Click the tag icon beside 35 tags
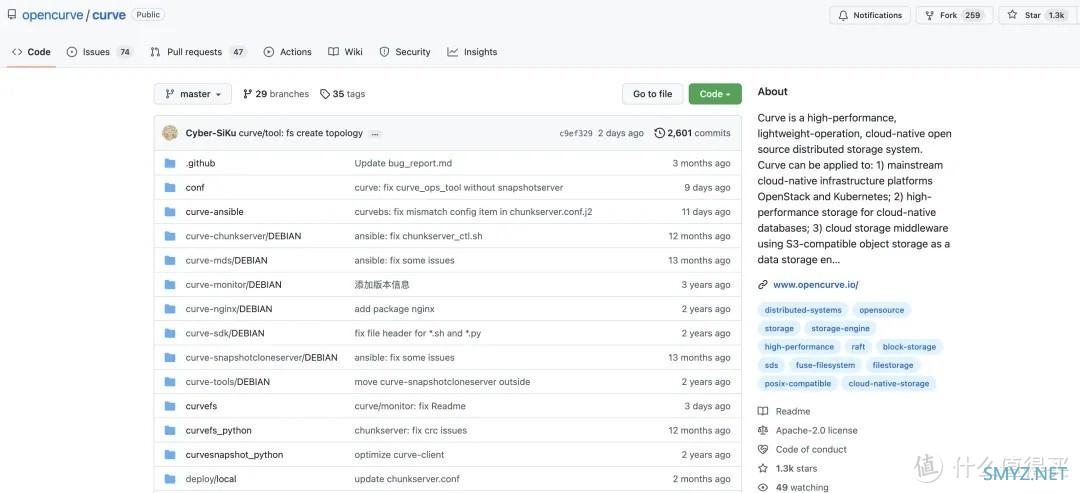The width and height of the screenshot is (1080, 493). coord(325,94)
